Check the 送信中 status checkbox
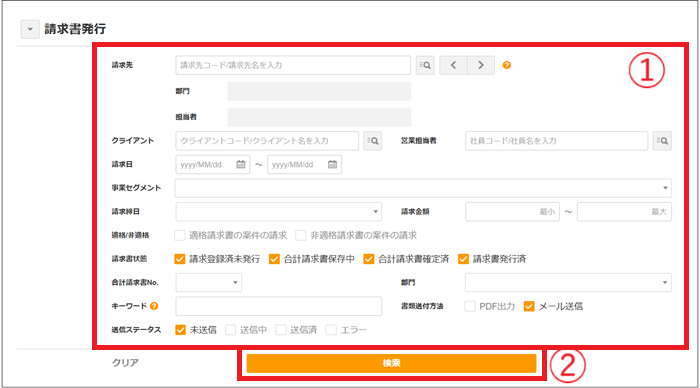The width and height of the screenshot is (700, 388). click(x=230, y=330)
